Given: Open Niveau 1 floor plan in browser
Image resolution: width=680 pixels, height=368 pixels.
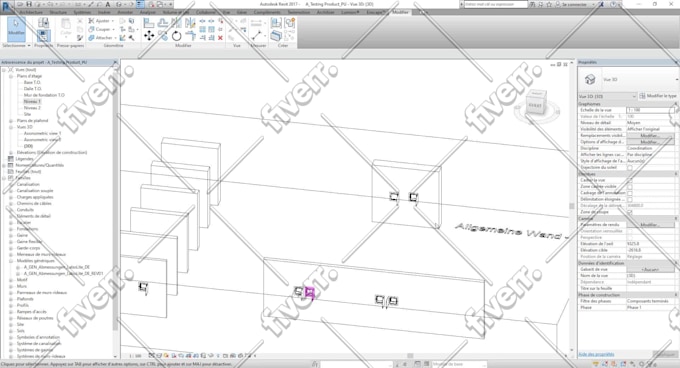Looking at the screenshot, I should click(32, 101).
